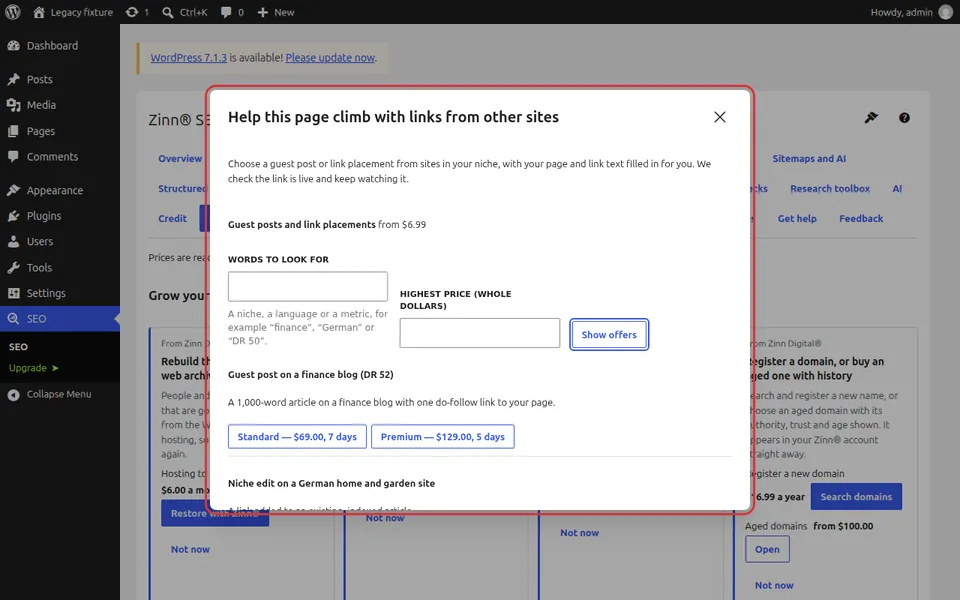
Task: Click Not now under the Restore card
Action: coord(190,549)
